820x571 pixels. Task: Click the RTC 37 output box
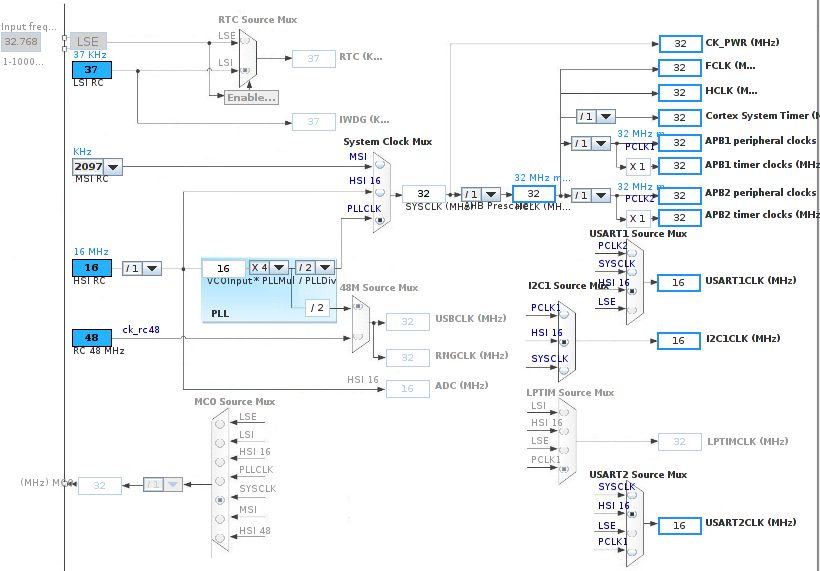(x=313, y=59)
